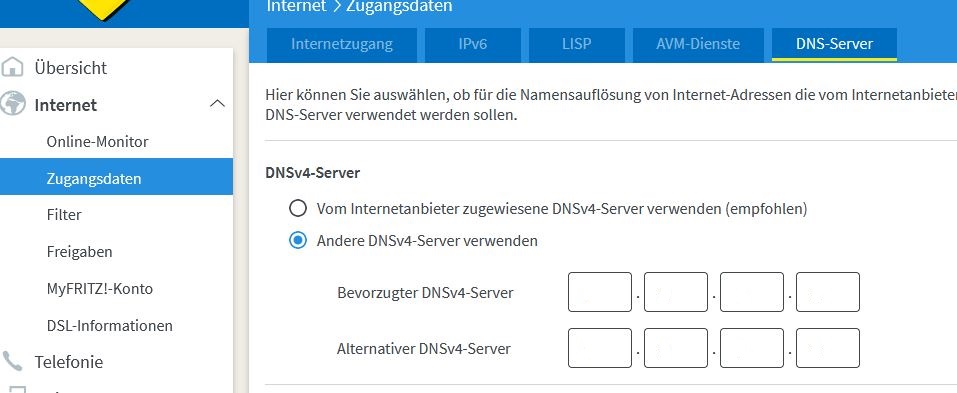
Task: Click the Bevorzugter DNSv4-Server label
Action: pyautogui.click(x=425, y=293)
